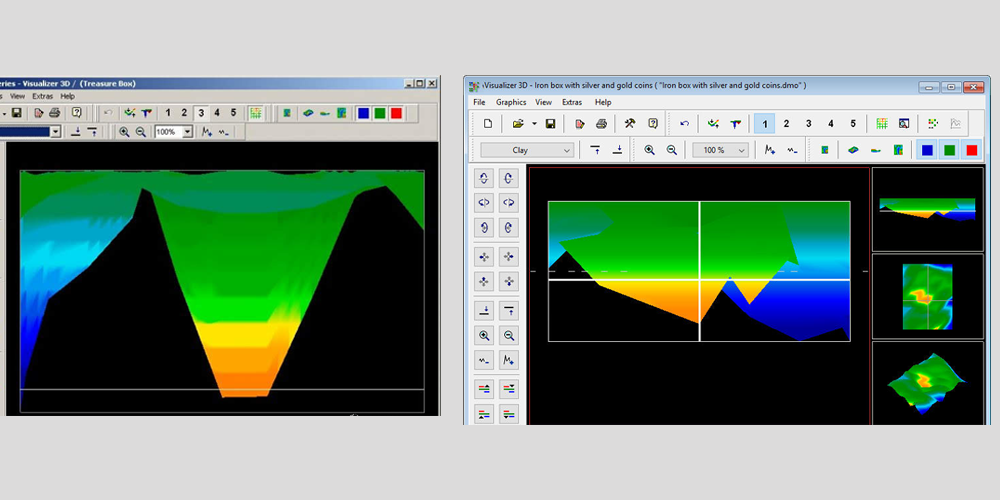Click the second rotate button in side panel's top row
The height and width of the screenshot is (500, 1000).
coord(508,179)
